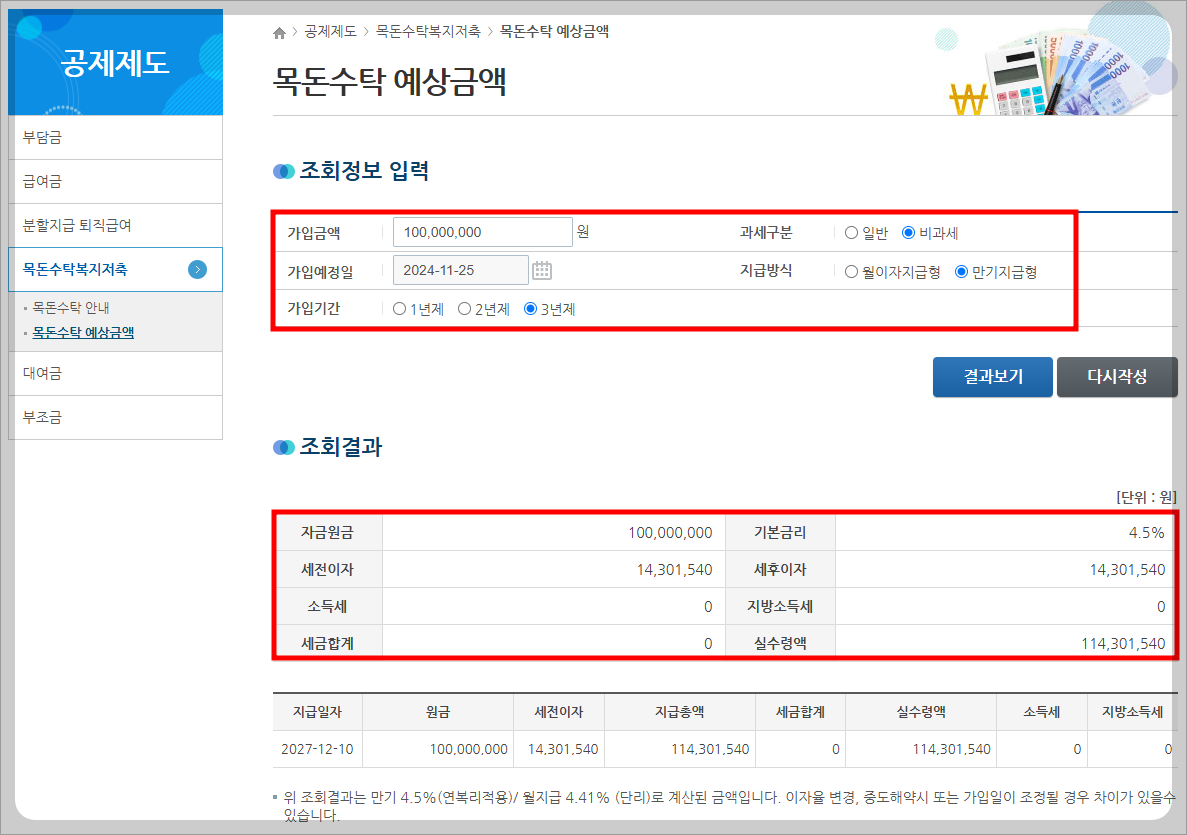
Task: Choose 월이자지급형 payment method
Action: point(852,270)
